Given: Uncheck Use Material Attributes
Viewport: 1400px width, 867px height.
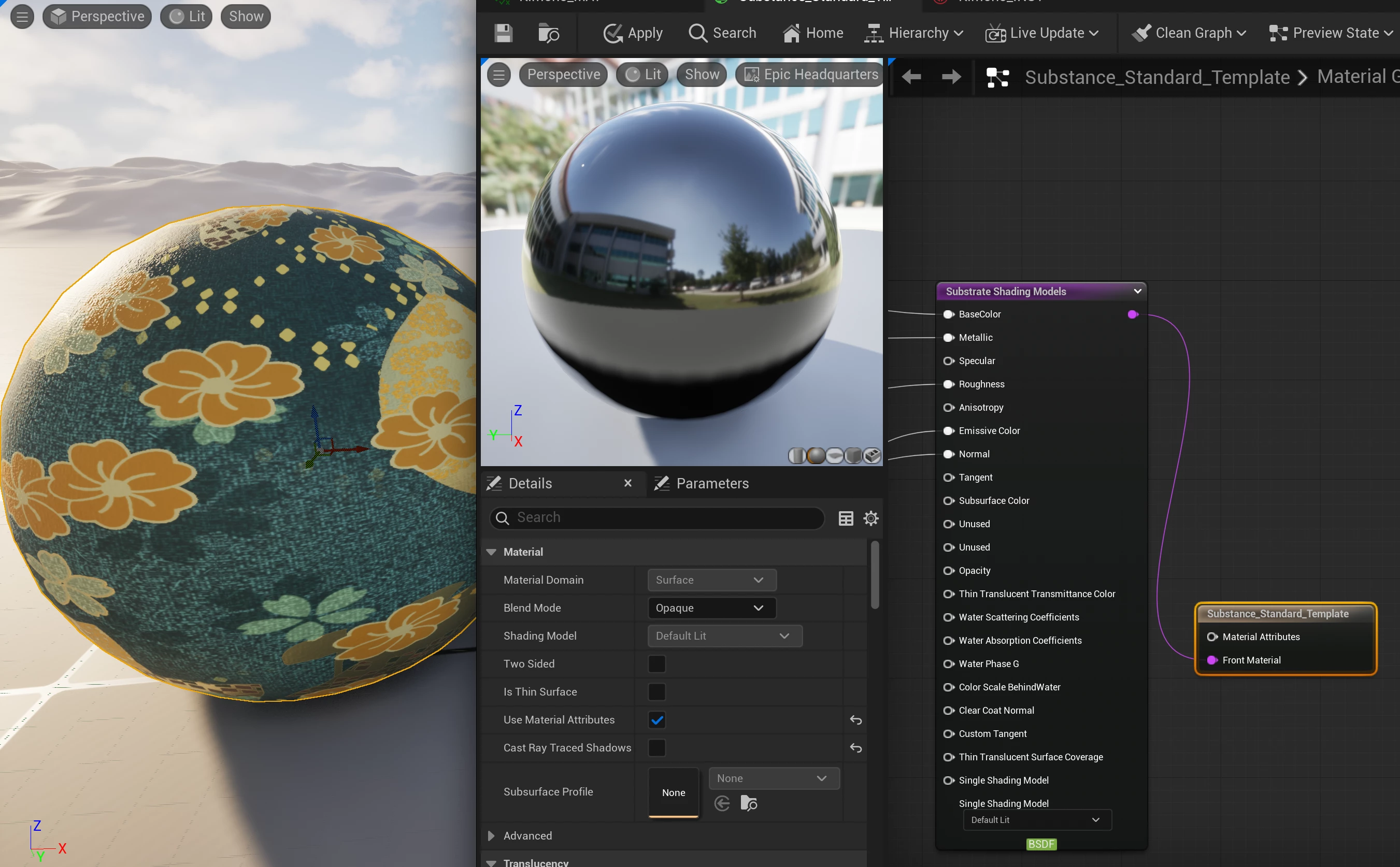Looking at the screenshot, I should 656,719.
